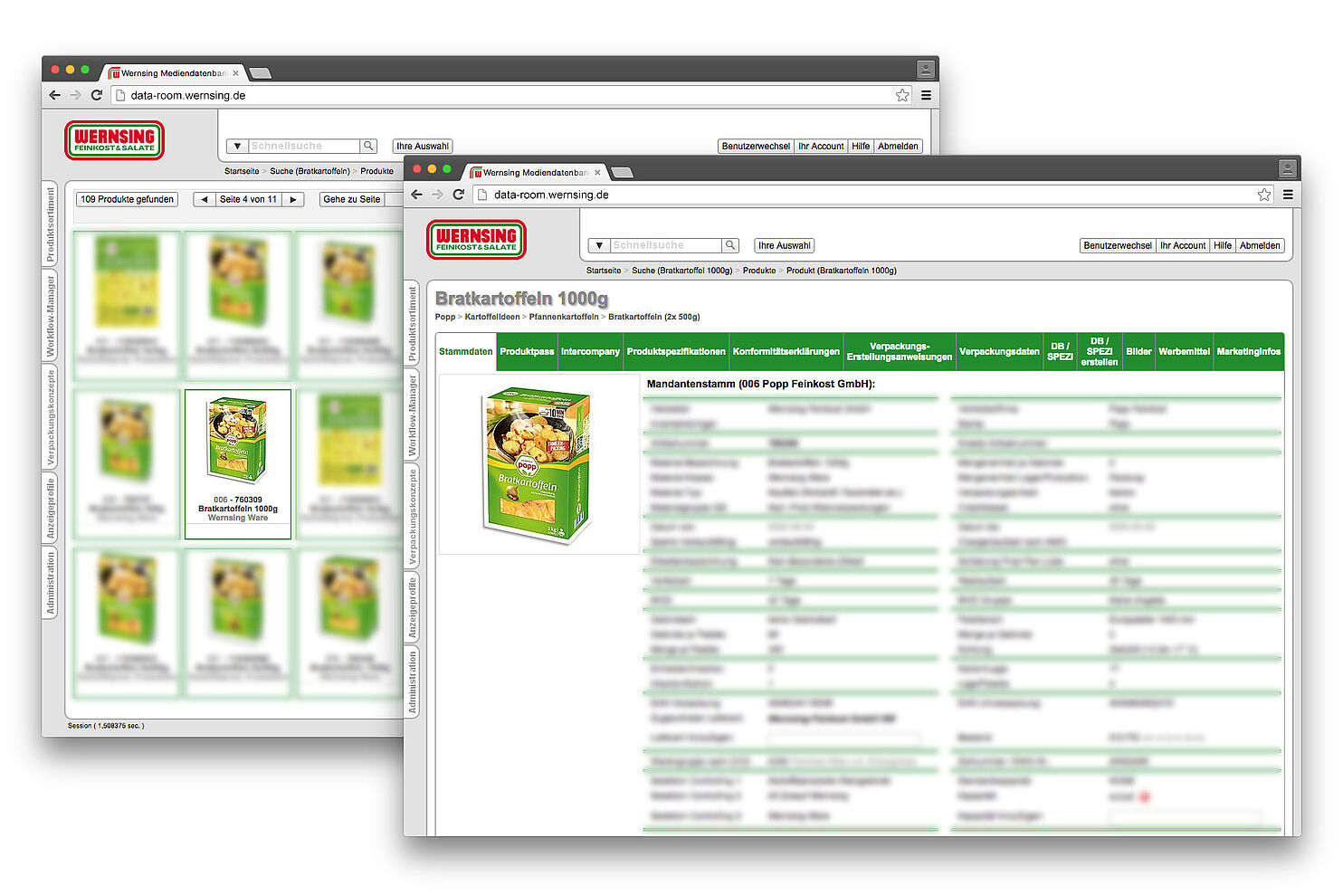
Task: Open Administration side tab in rear window
Action: click(50, 584)
